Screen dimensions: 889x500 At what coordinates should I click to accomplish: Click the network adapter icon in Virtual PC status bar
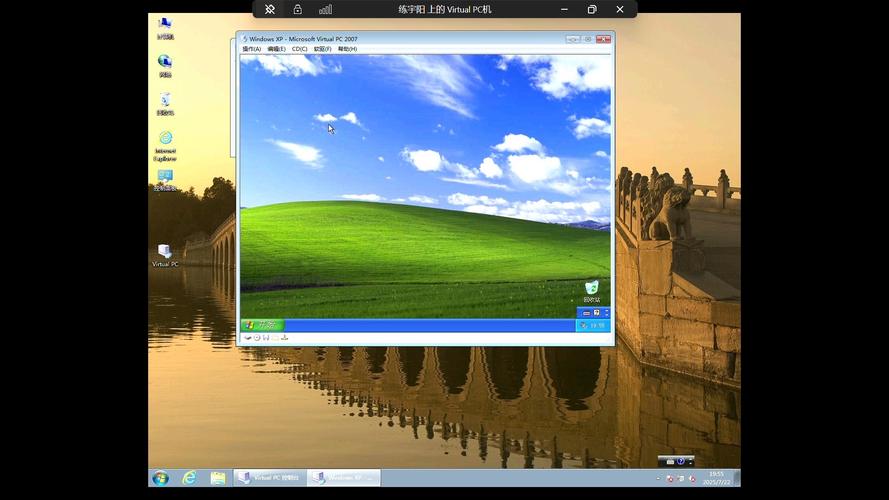tap(285, 338)
